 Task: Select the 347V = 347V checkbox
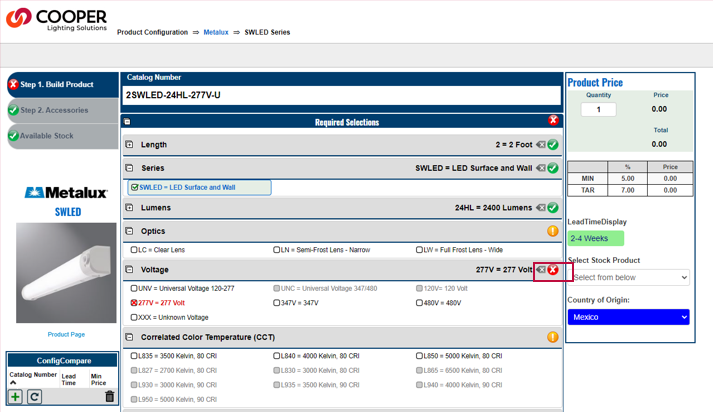click(276, 303)
